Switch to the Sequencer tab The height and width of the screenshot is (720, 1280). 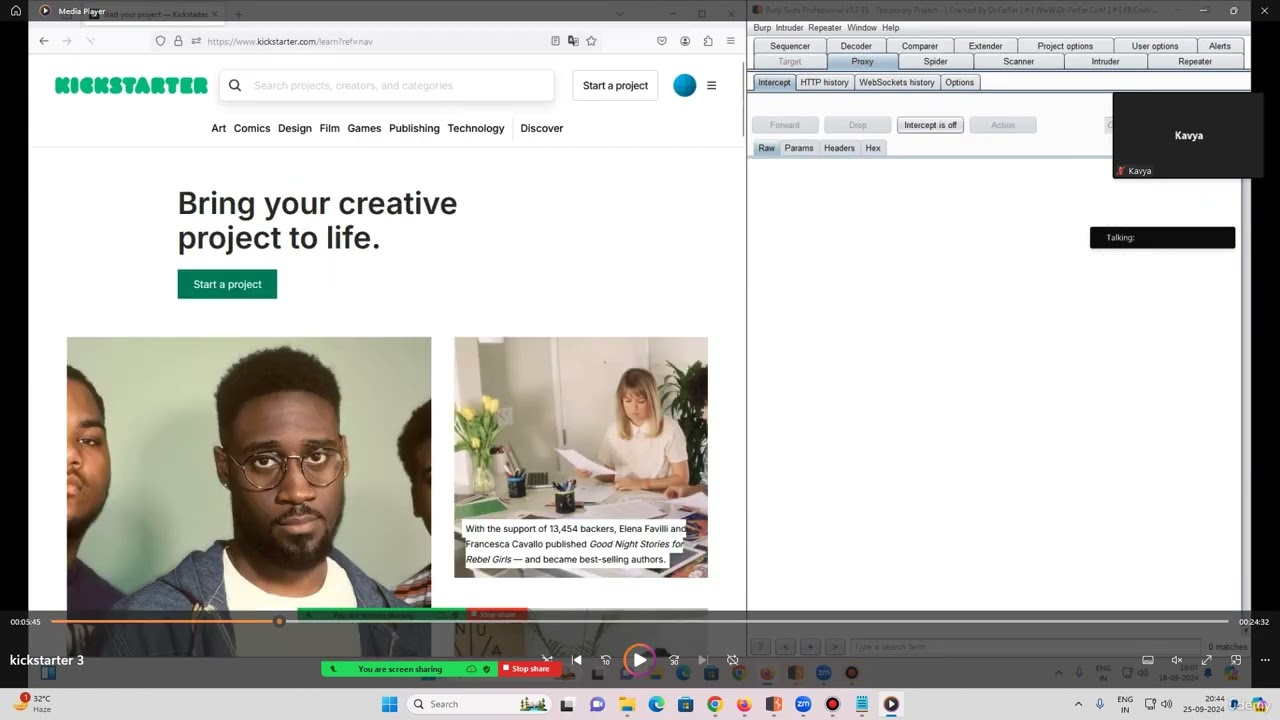790,46
